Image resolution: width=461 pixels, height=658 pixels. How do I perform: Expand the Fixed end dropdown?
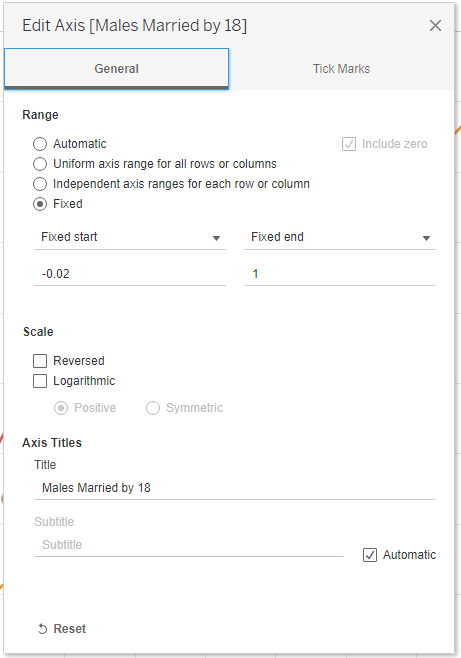tap(340, 237)
